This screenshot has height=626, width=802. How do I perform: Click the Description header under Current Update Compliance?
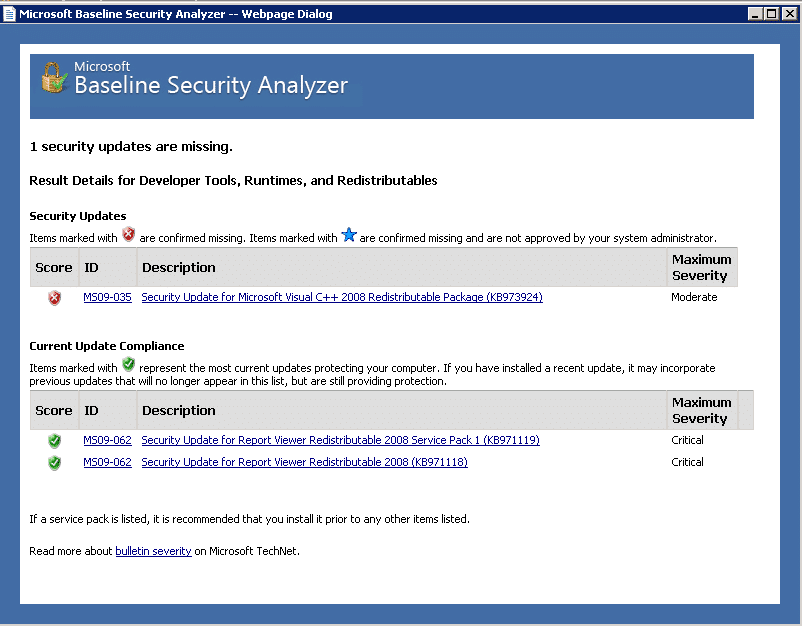click(x=178, y=410)
